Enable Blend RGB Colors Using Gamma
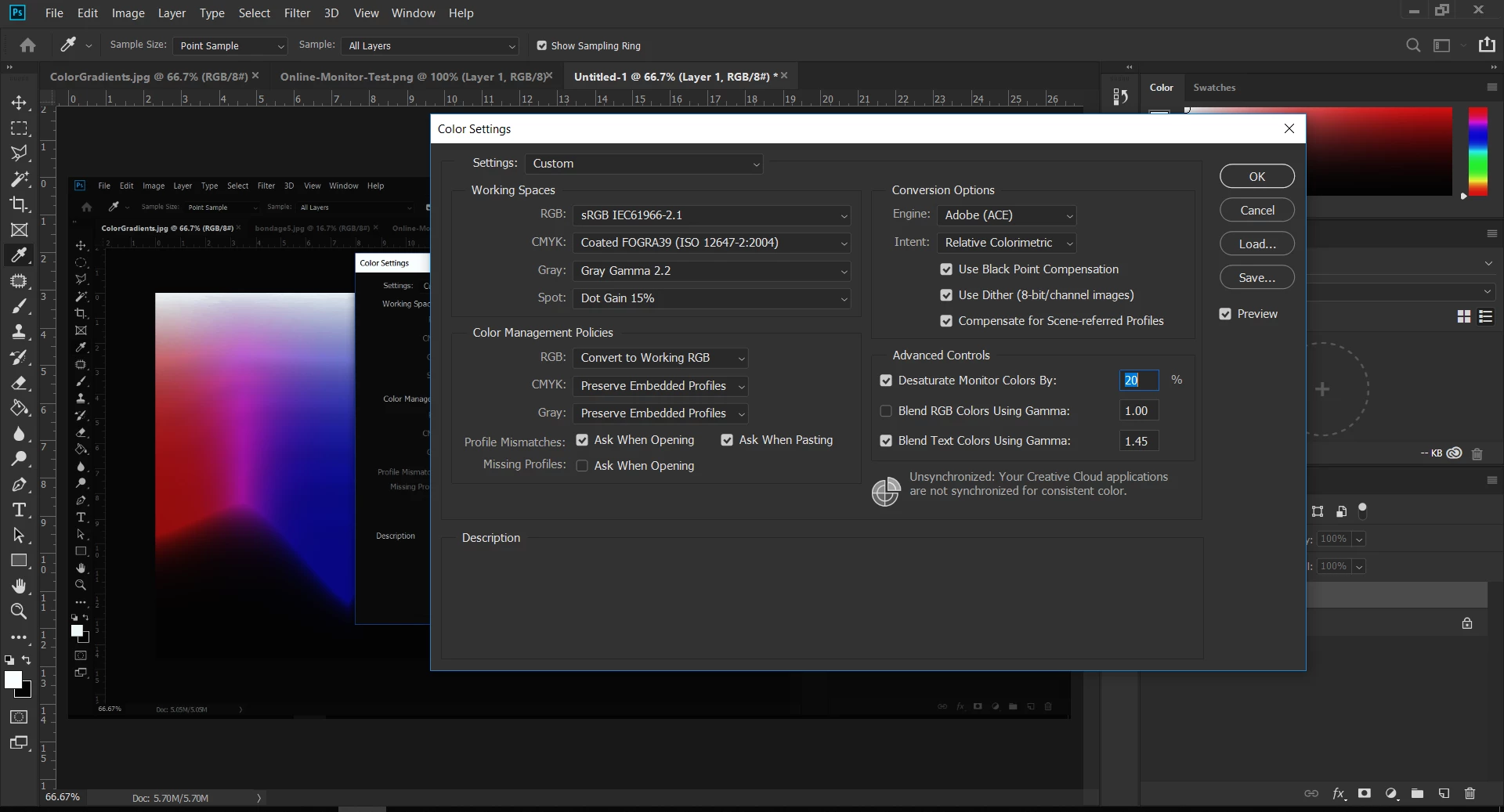The height and width of the screenshot is (812, 1504). point(886,411)
